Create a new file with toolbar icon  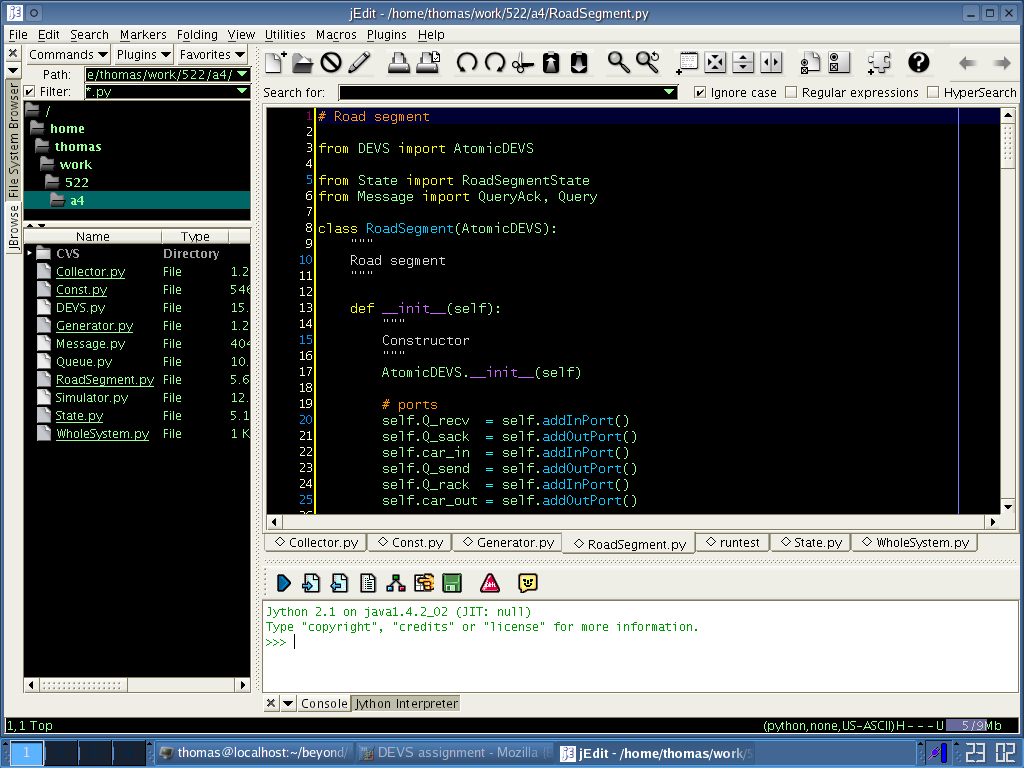click(x=275, y=62)
